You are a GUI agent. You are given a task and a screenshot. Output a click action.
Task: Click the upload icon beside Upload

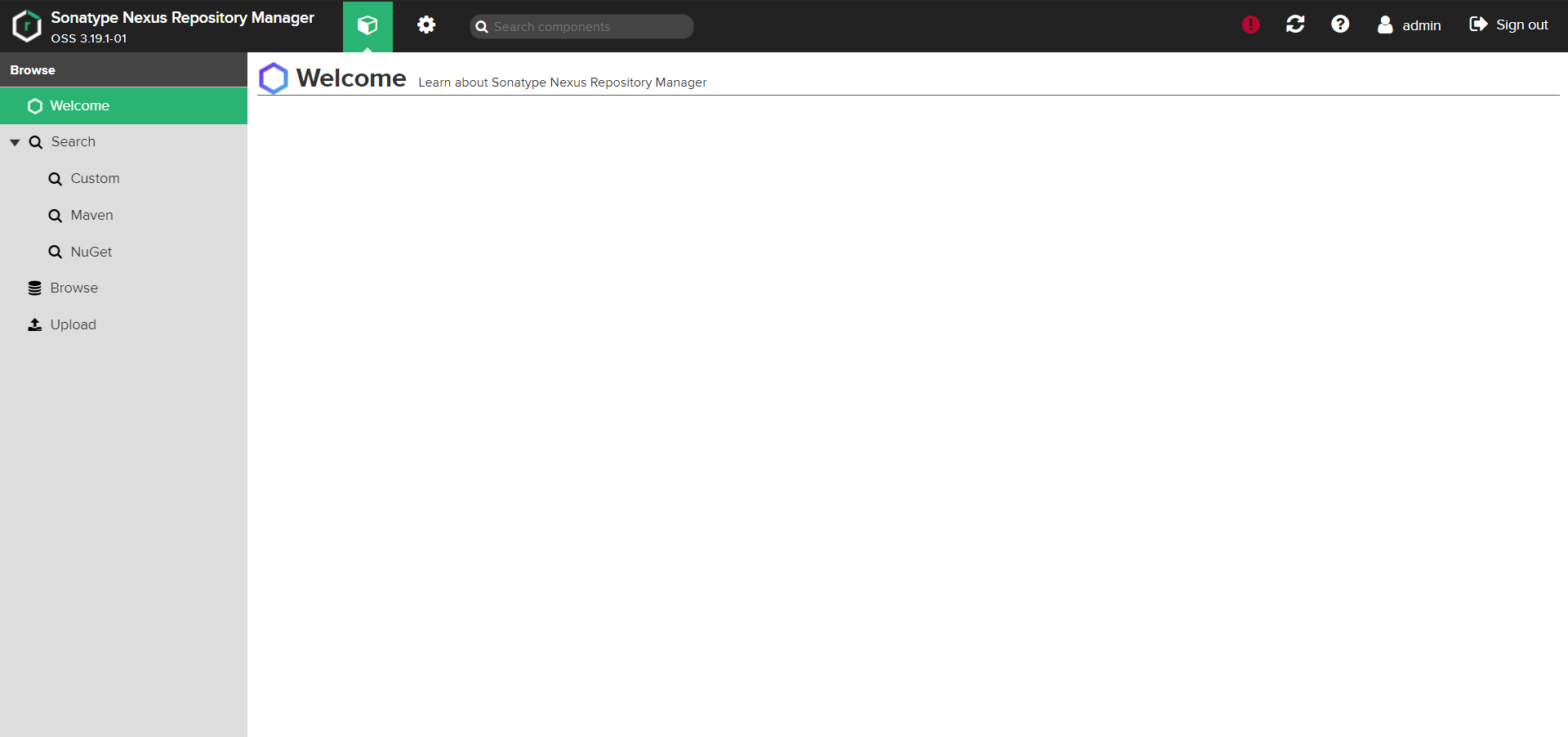pos(34,324)
